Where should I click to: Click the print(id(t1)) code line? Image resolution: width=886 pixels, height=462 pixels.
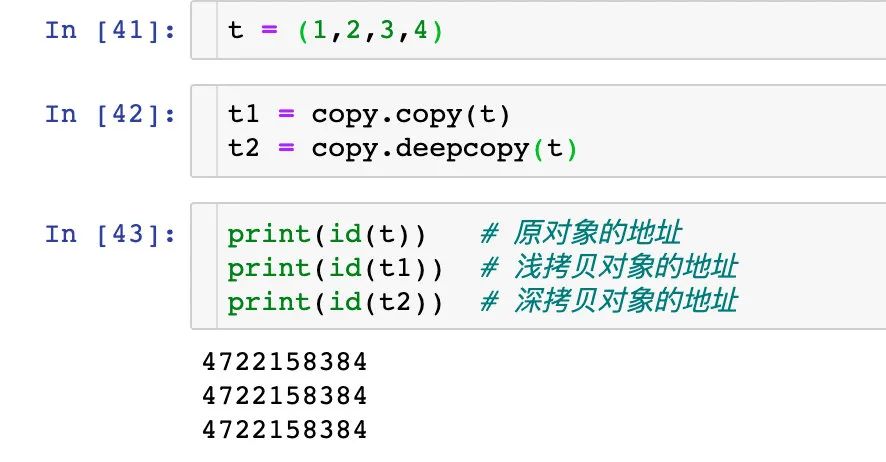(x=335, y=268)
